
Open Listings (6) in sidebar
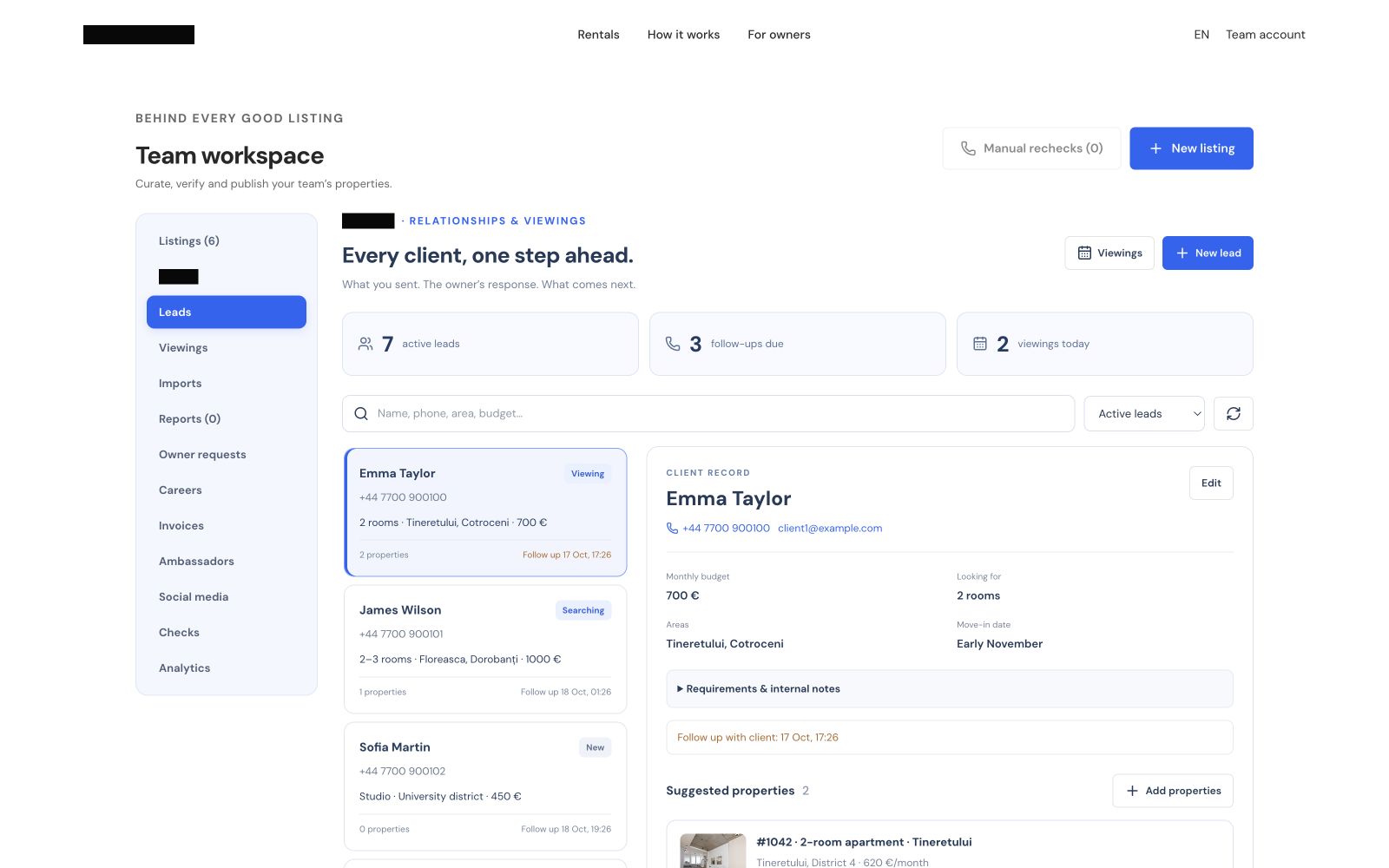pyautogui.click(x=227, y=241)
